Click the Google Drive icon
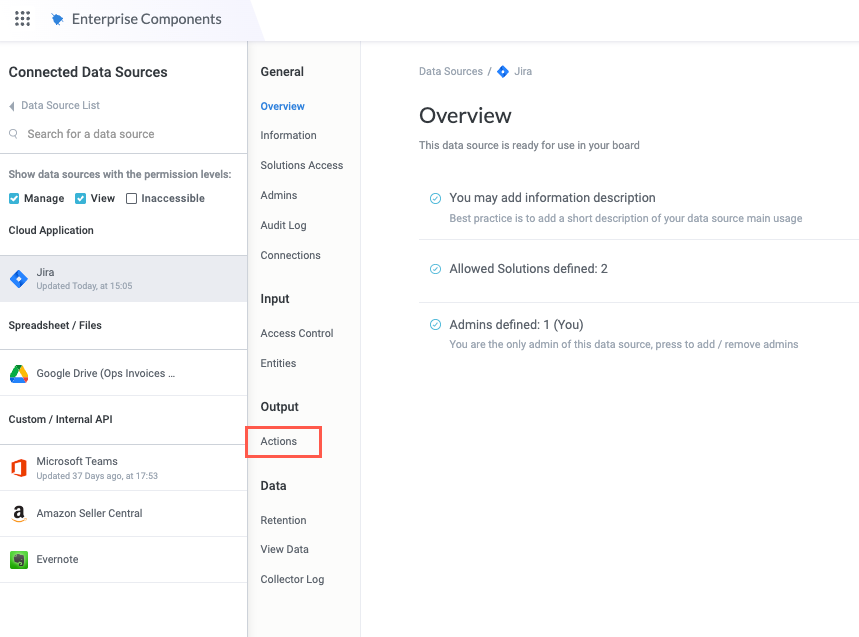Viewport: 859px width, 637px height. click(x=18, y=374)
